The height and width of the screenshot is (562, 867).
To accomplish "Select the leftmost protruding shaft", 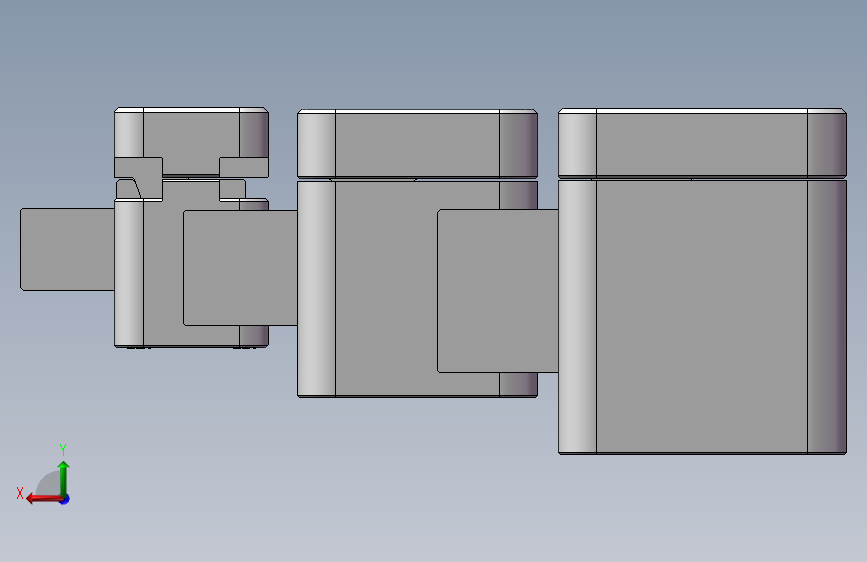I will (x=67, y=249).
